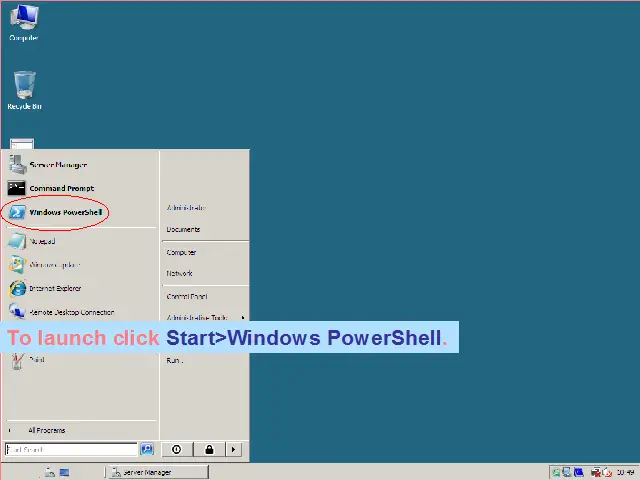Open Computer from right Start pane

[x=182, y=252]
